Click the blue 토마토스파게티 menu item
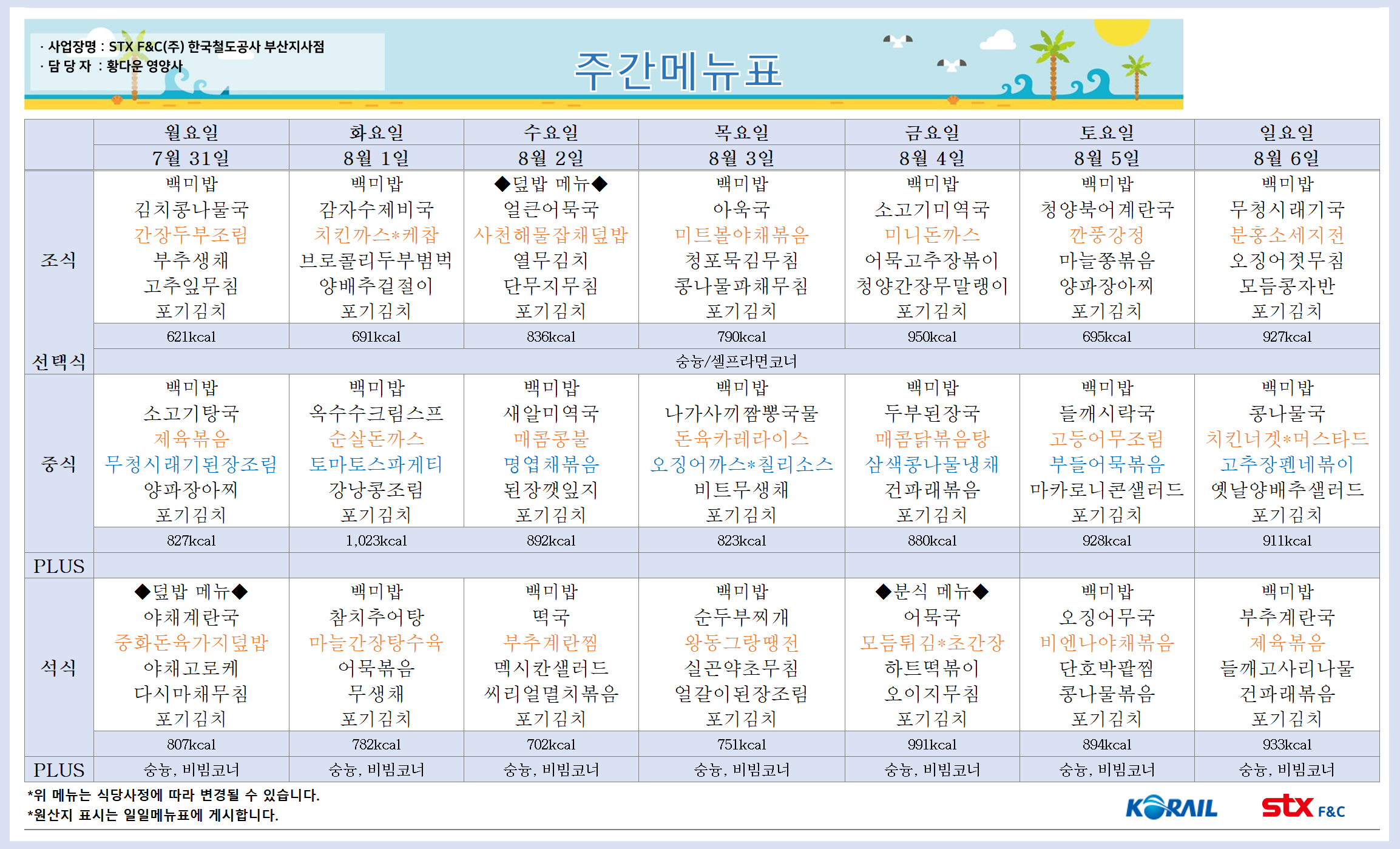The image size is (1400, 849). (376, 464)
